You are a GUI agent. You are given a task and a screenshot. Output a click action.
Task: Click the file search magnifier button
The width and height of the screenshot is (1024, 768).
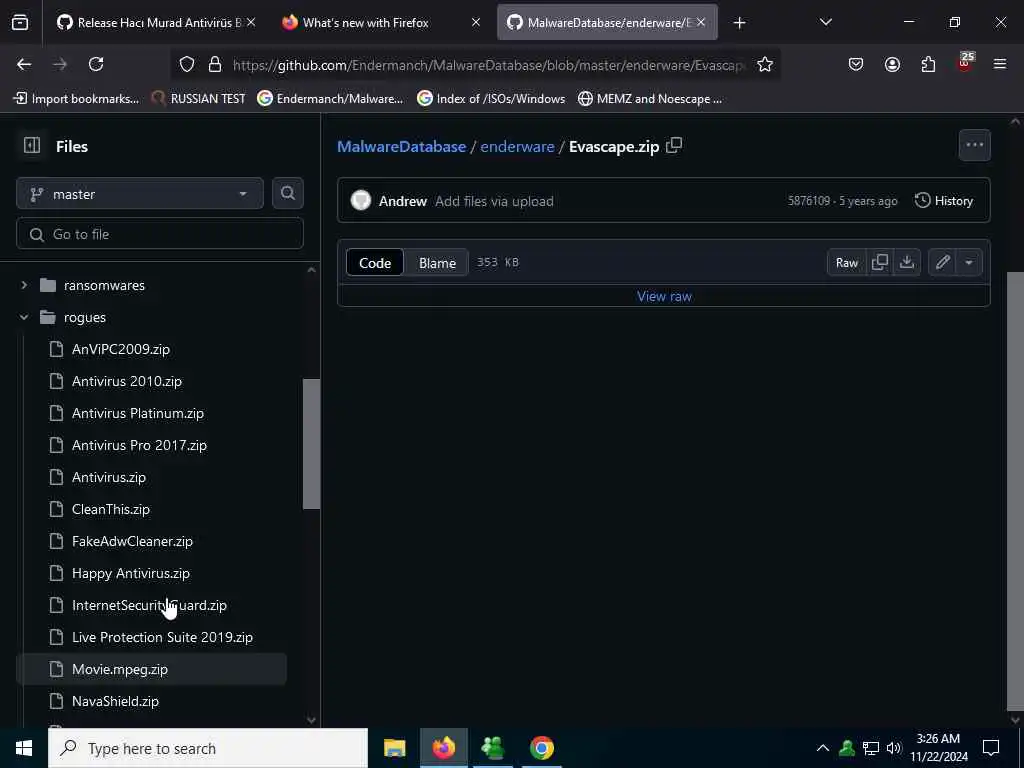click(x=287, y=193)
